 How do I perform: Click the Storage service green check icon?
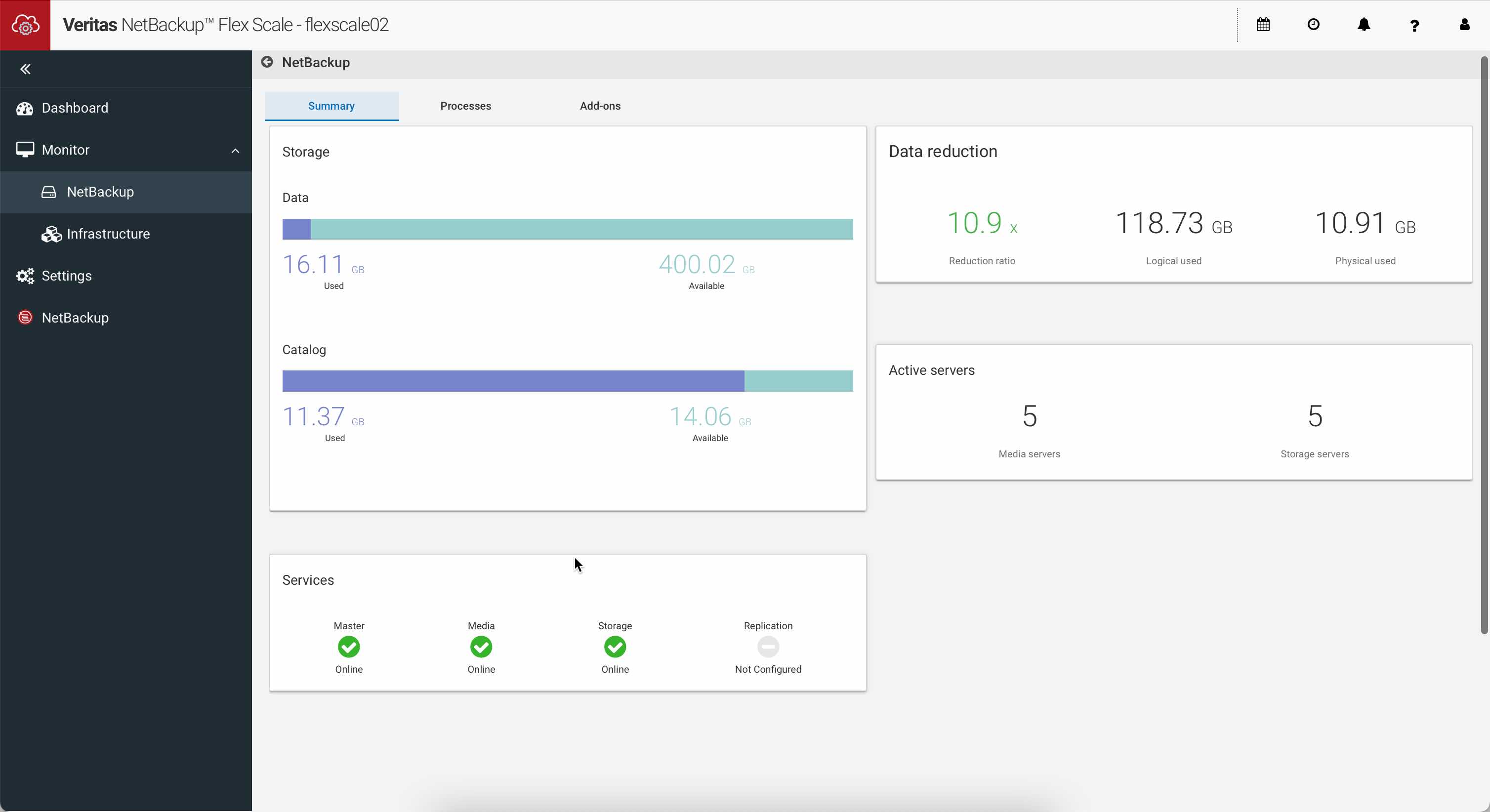615,647
